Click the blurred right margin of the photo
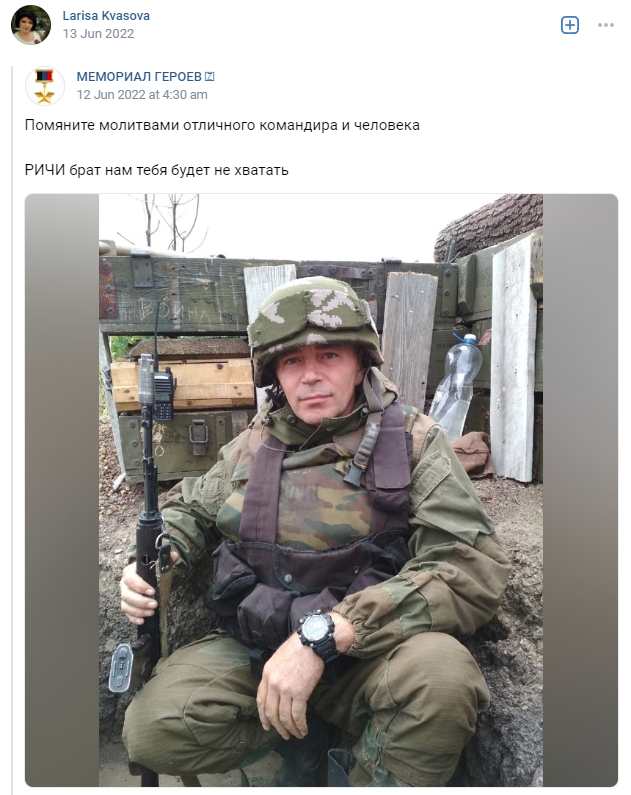 click(x=580, y=490)
